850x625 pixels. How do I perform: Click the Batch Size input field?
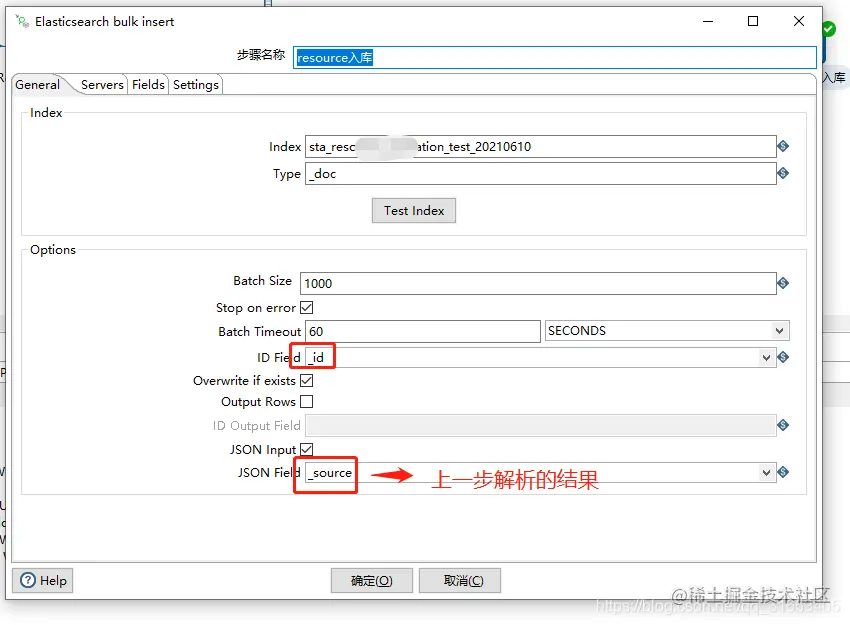point(538,283)
